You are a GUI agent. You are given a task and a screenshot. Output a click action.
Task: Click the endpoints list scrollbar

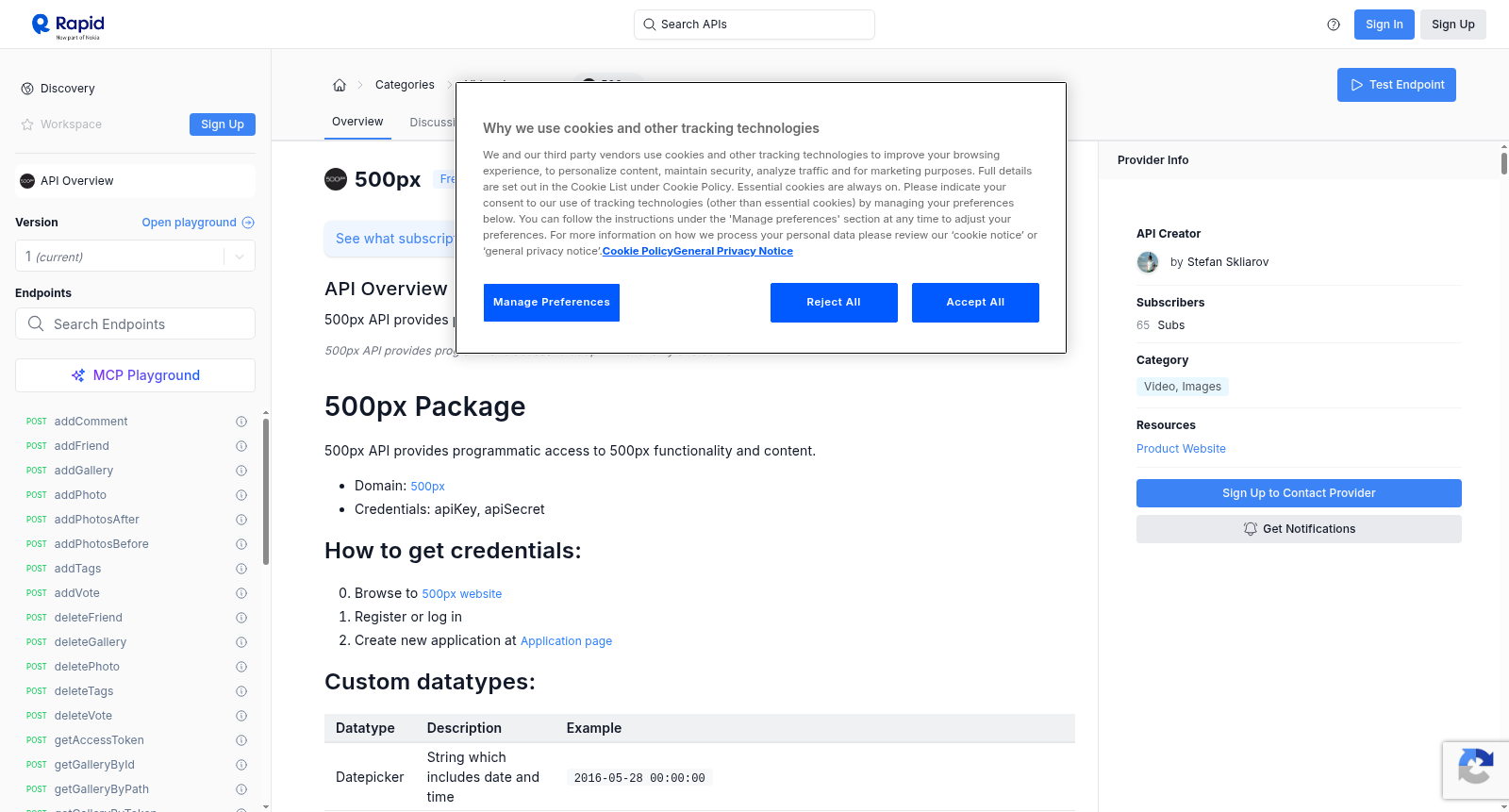click(x=266, y=490)
